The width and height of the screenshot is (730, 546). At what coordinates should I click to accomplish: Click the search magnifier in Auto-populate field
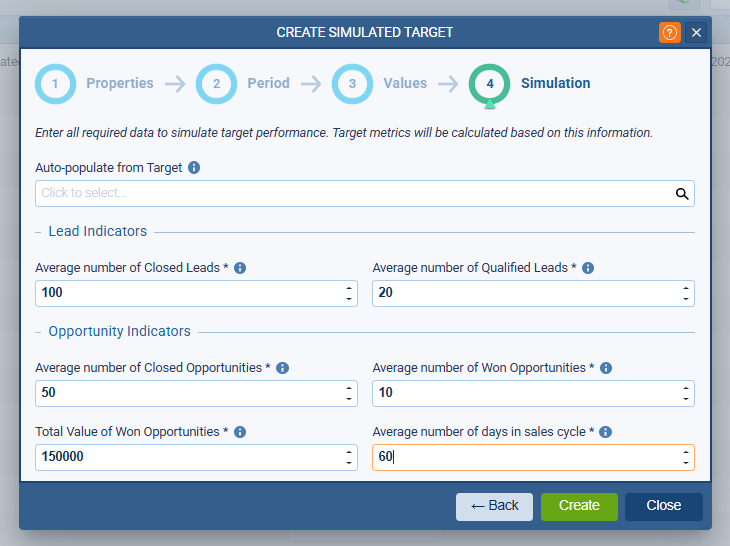tap(682, 194)
